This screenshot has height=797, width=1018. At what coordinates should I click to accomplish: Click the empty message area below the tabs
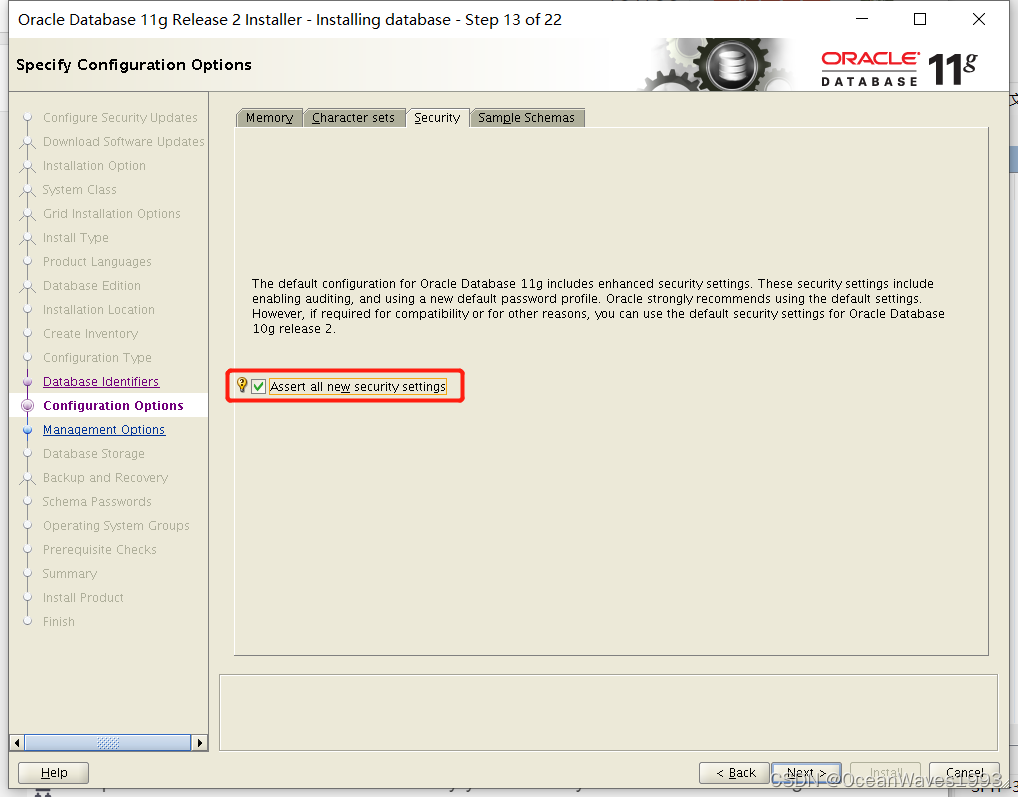tap(608, 713)
